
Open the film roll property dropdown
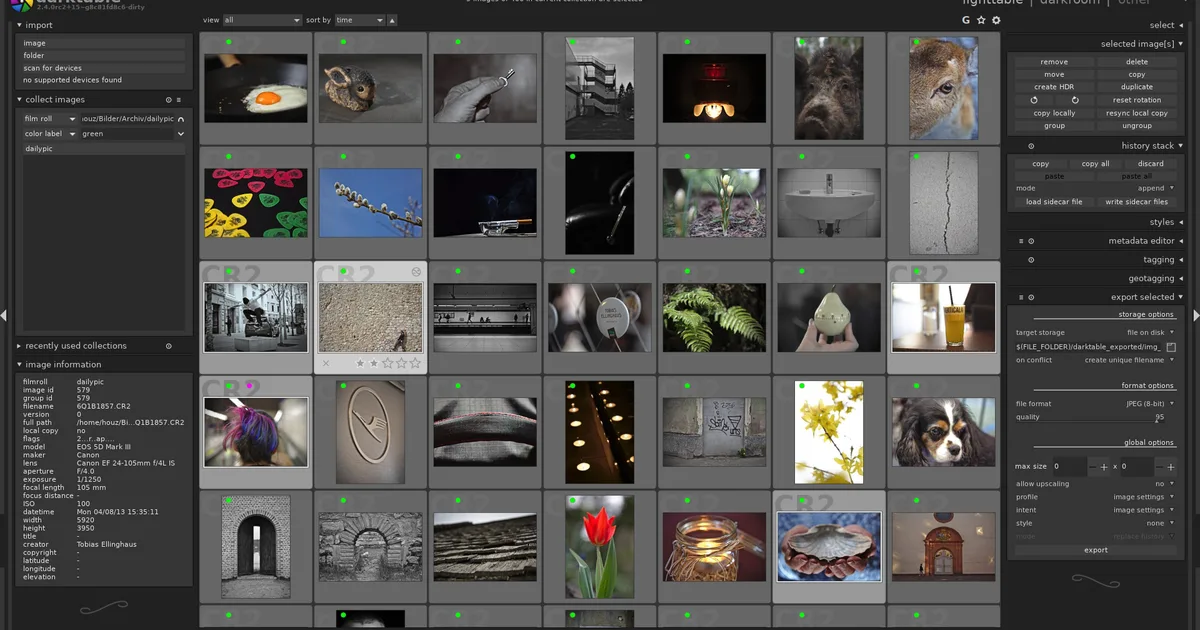coord(49,119)
